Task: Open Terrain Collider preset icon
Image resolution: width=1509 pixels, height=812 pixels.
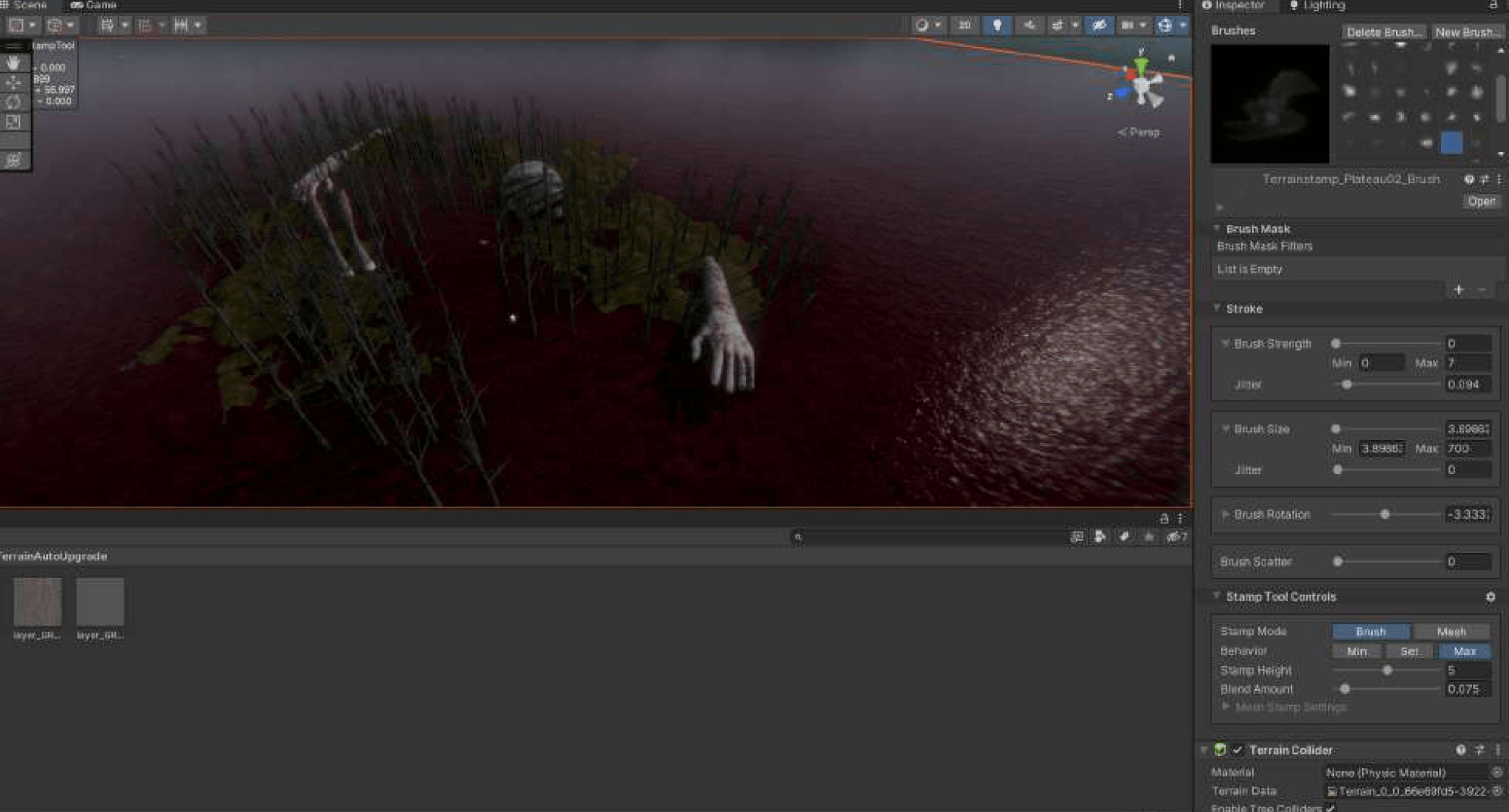Action: click(x=1479, y=750)
